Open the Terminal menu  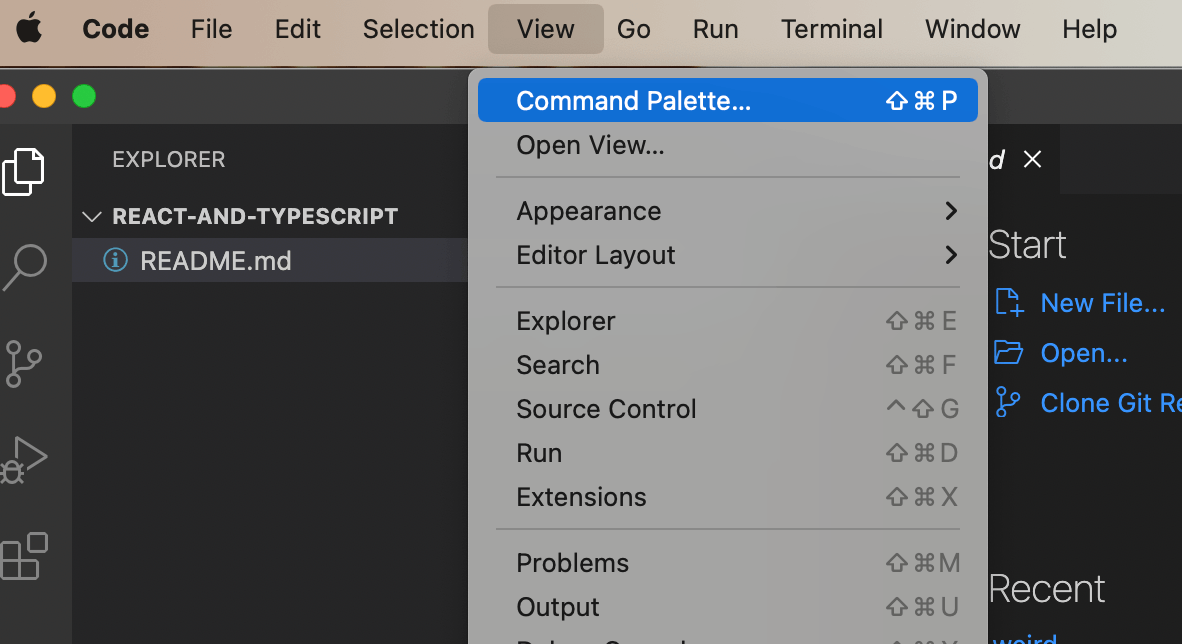(x=831, y=29)
